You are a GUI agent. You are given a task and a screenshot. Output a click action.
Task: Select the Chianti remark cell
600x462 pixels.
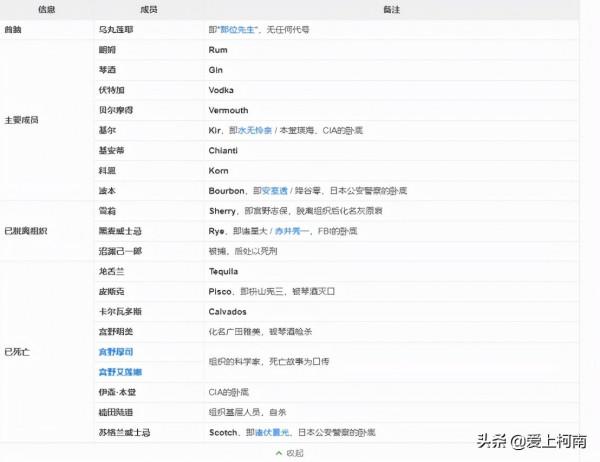(x=391, y=150)
